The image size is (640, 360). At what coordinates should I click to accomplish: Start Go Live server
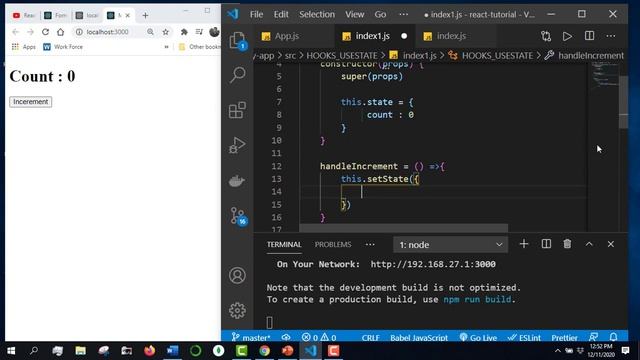478,338
